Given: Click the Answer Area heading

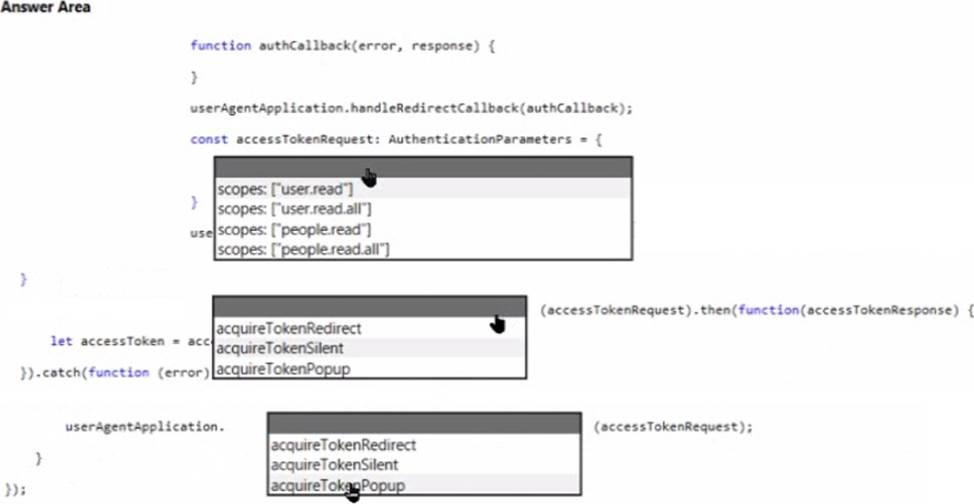Looking at the screenshot, I should pyautogui.click(x=46, y=7).
